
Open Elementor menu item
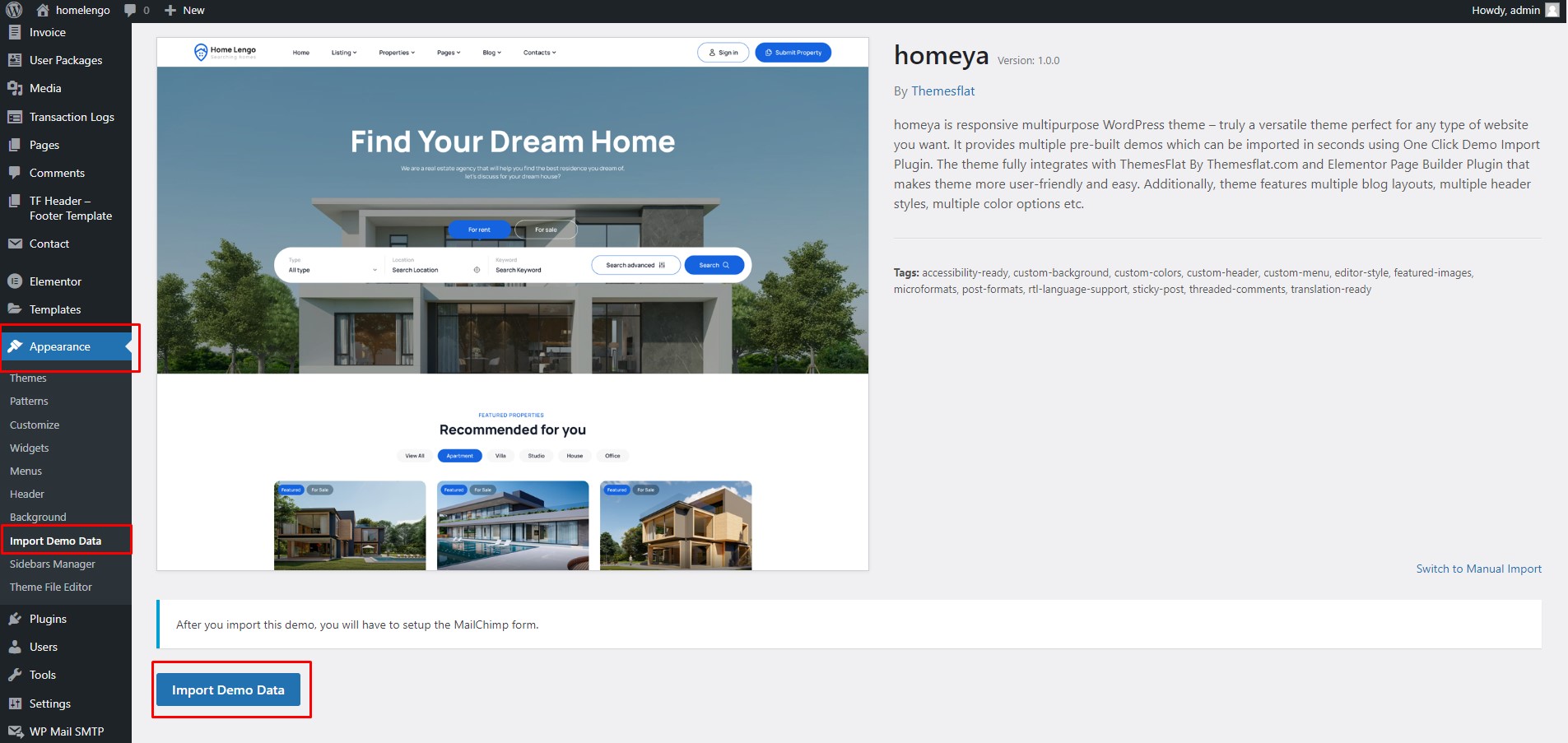(x=55, y=281)
